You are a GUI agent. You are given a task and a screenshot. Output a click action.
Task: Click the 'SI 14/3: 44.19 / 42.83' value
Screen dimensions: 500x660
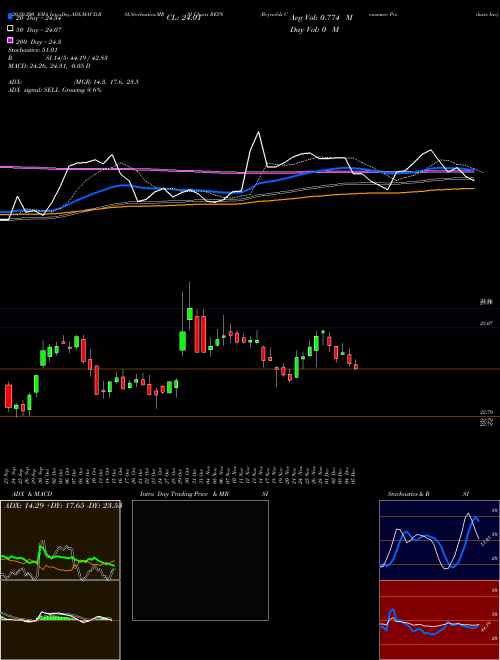click(77, 58)
